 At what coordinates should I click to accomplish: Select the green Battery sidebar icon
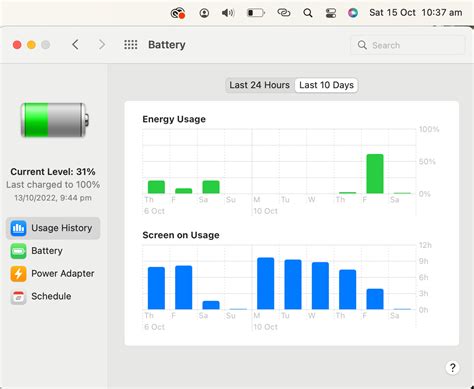(18, 251)
